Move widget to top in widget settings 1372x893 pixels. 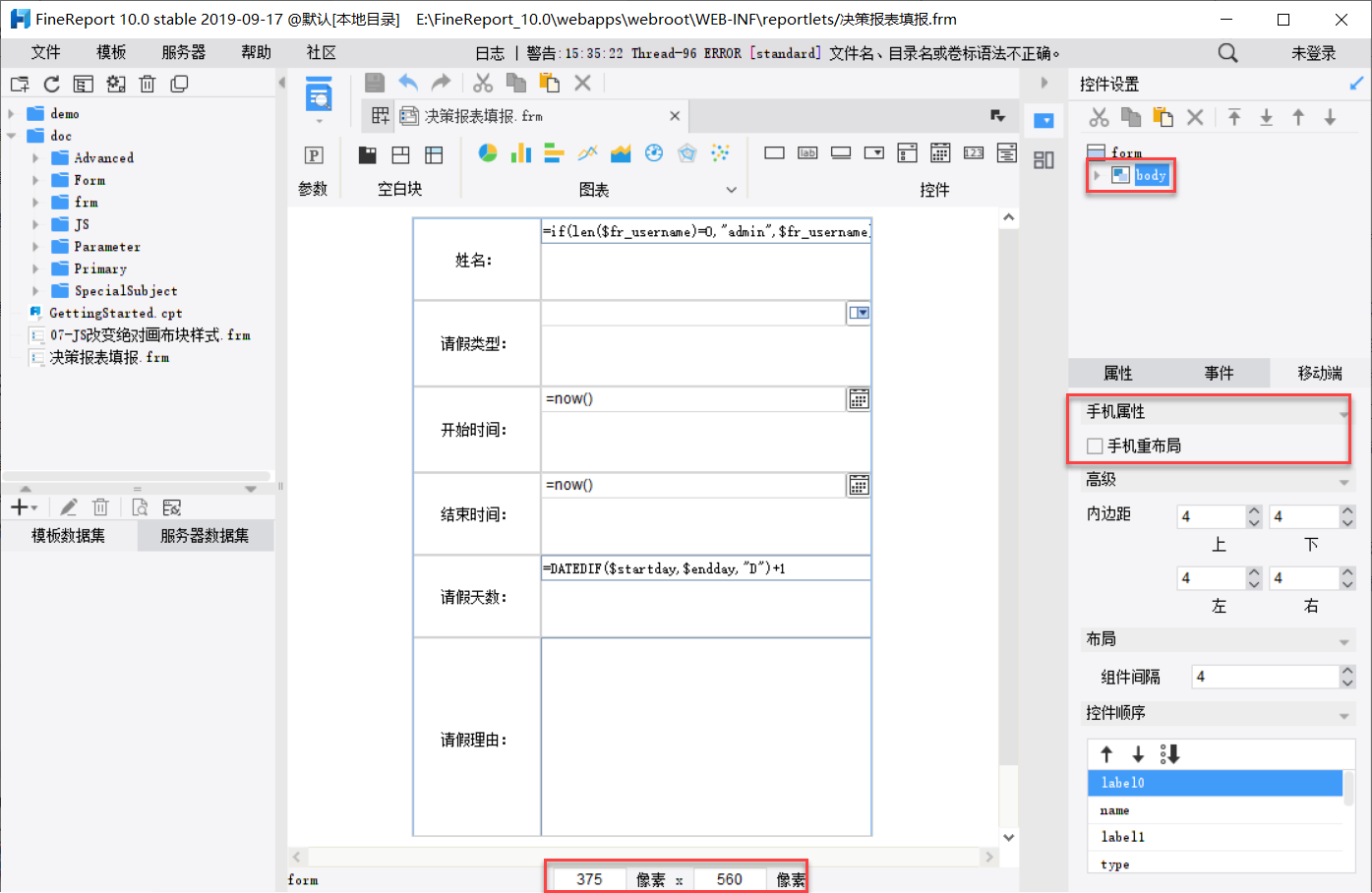click(1234, 117)
